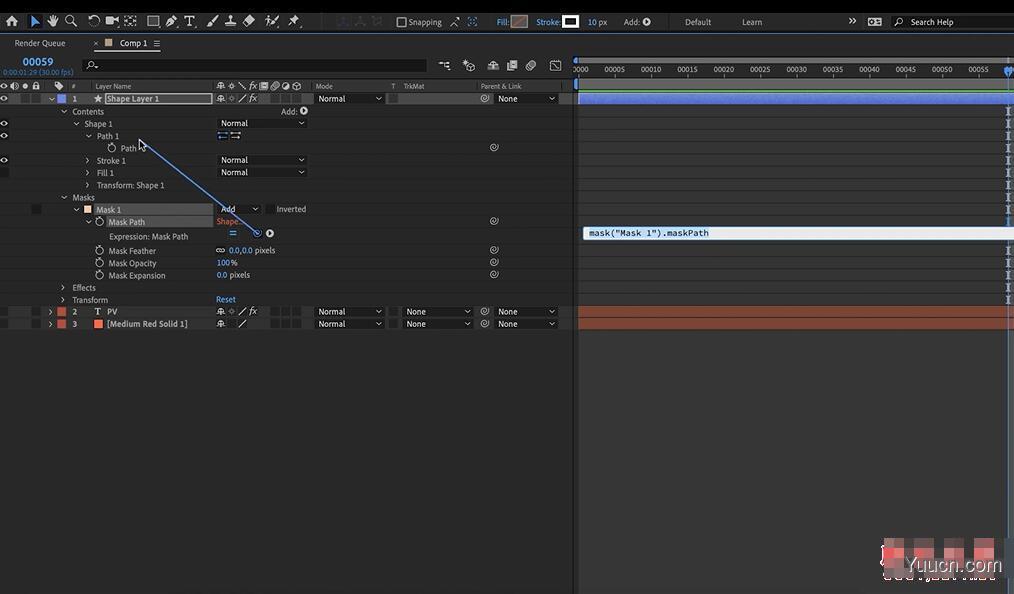Viewport: 1014px width, 594px height.
Task: Click the Transform Reset link
Action: pos(226,299)
